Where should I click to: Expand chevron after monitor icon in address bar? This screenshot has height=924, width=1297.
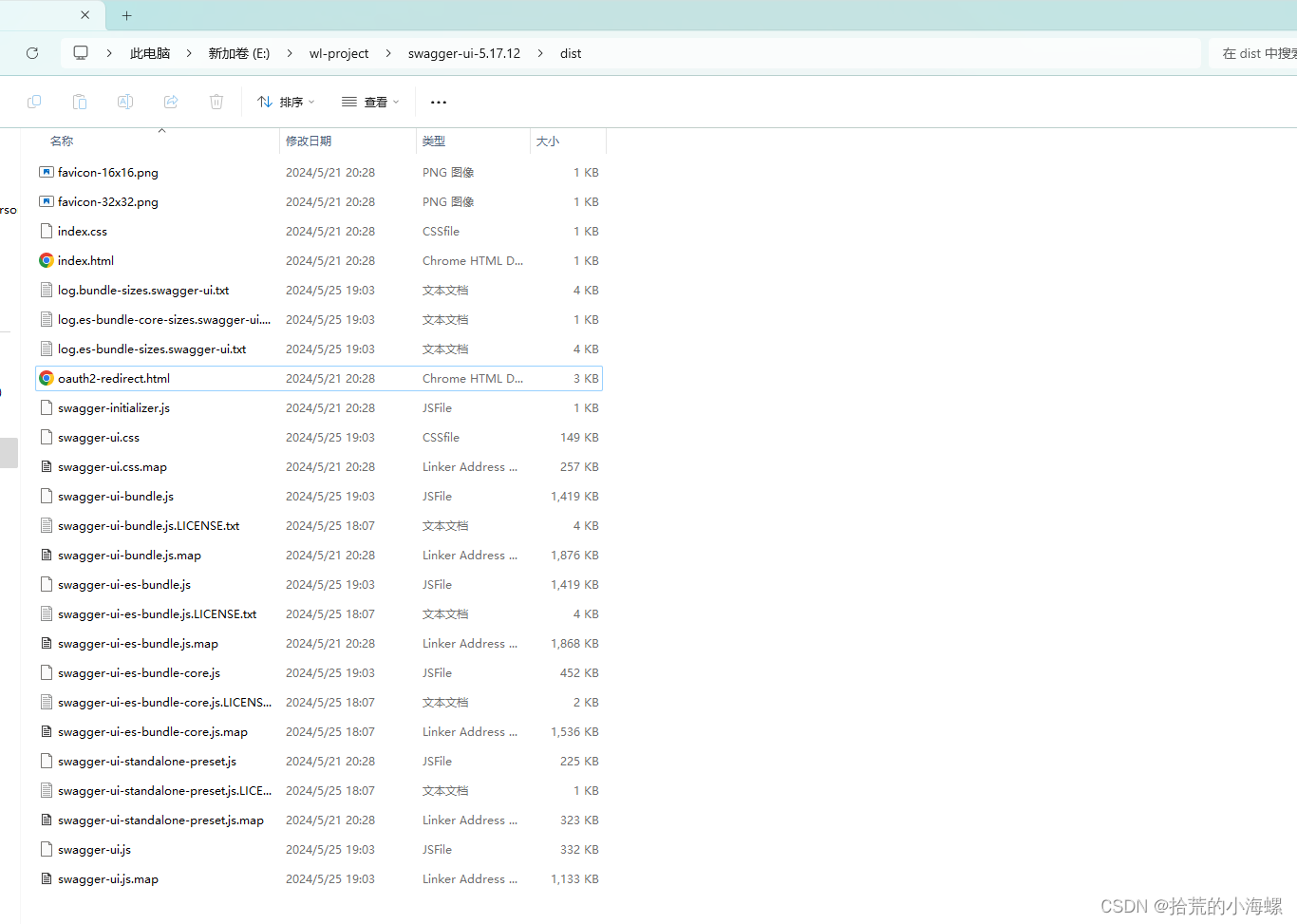pos(109,53)
